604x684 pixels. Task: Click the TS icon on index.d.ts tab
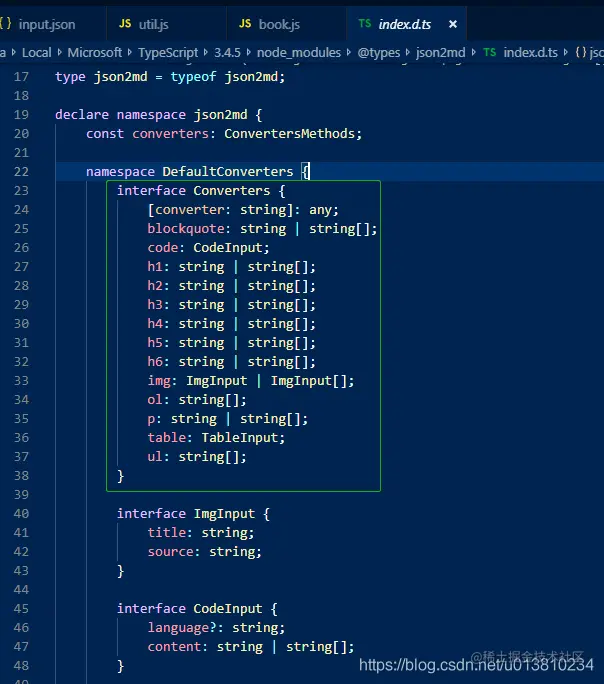(365, 24)
